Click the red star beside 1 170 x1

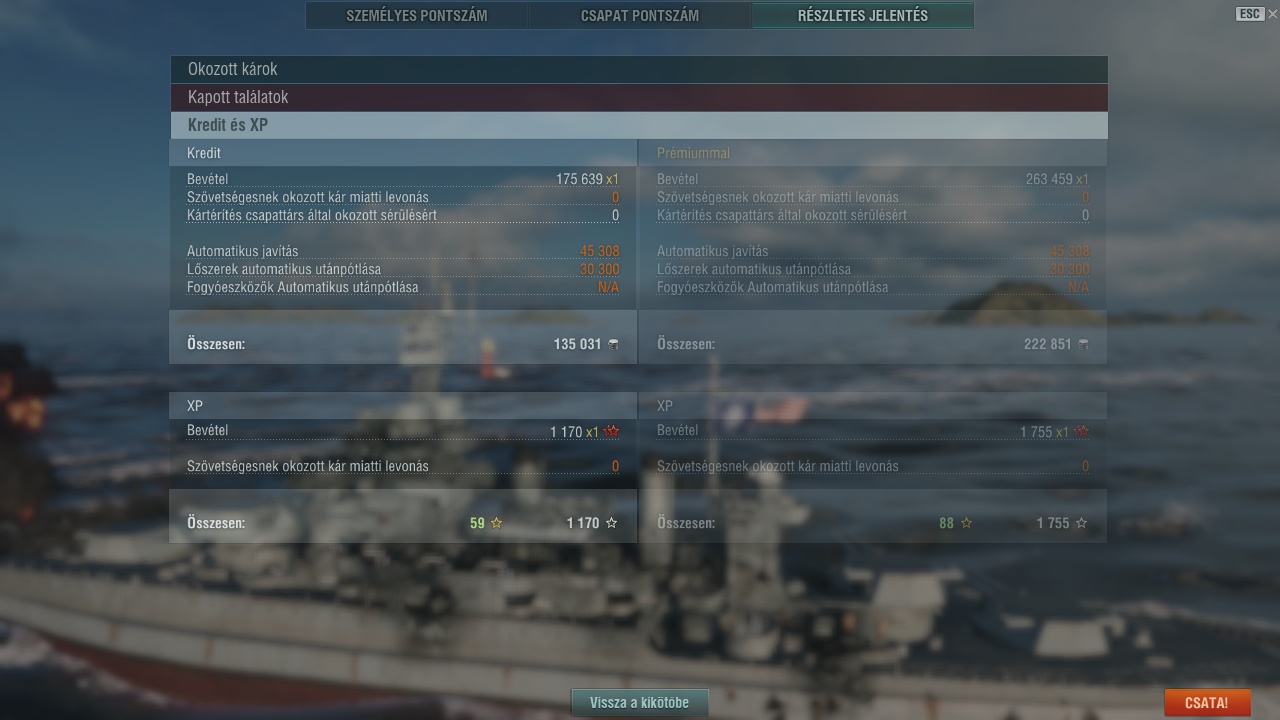click(x=612, y=432)
